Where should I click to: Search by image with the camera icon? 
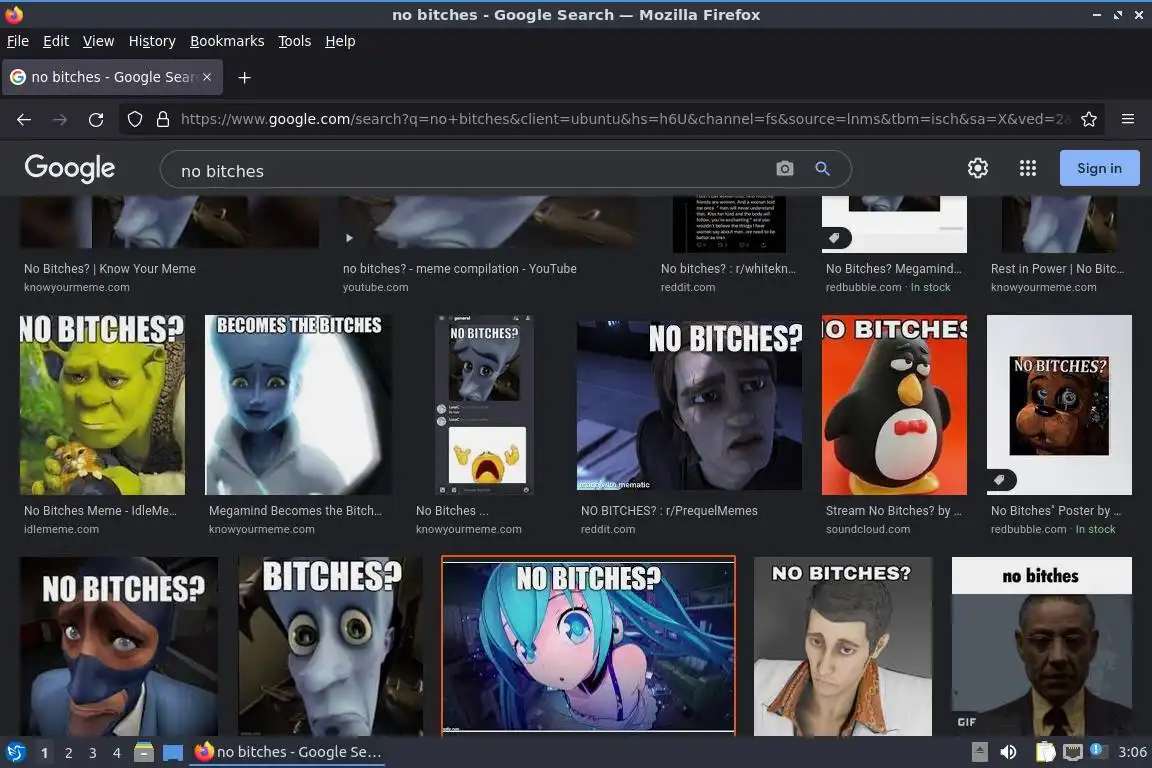(x=785, y=168)
